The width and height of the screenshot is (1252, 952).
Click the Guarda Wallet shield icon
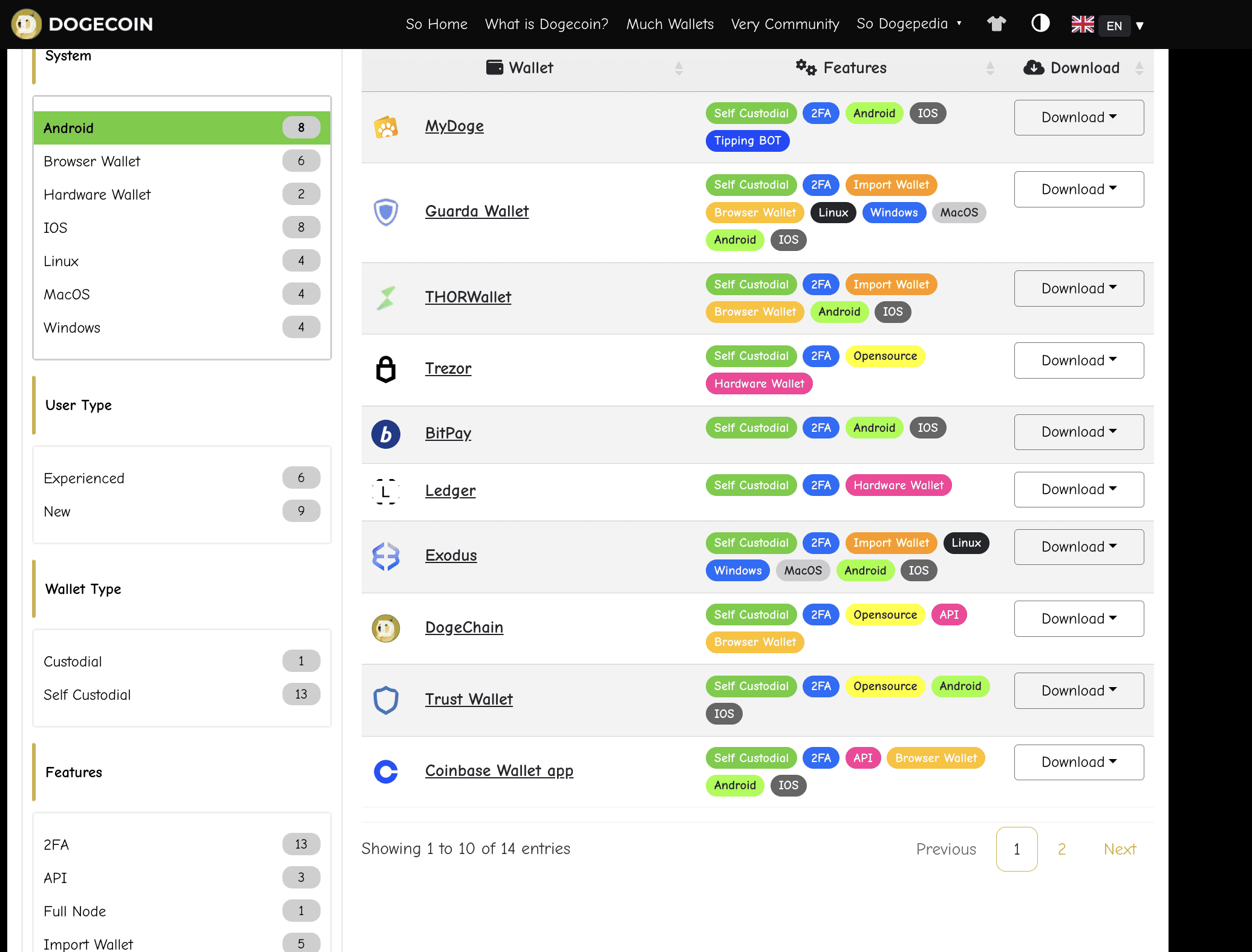[386, 212]
